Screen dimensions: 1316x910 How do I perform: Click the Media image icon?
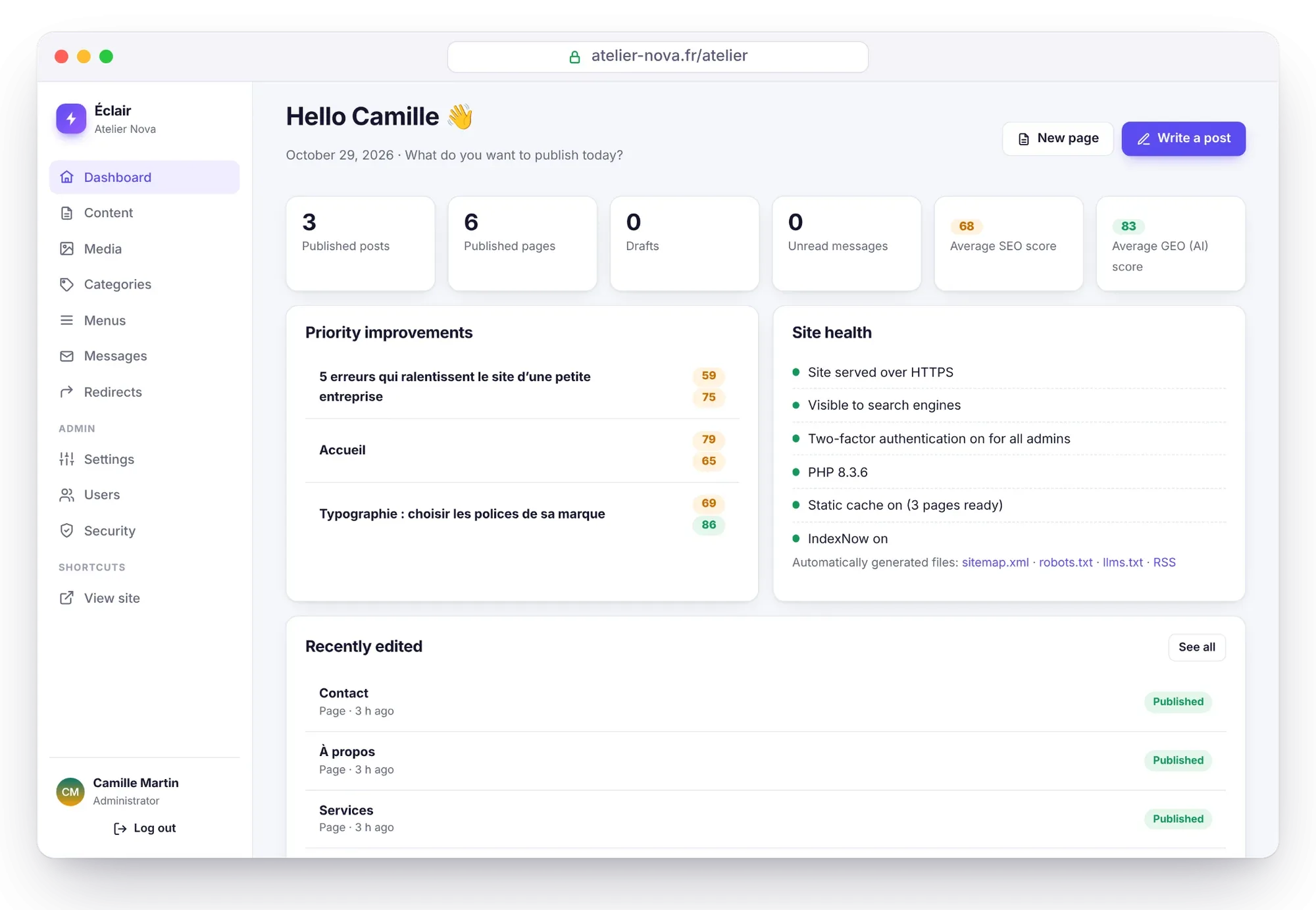click(x=66, y=249)
